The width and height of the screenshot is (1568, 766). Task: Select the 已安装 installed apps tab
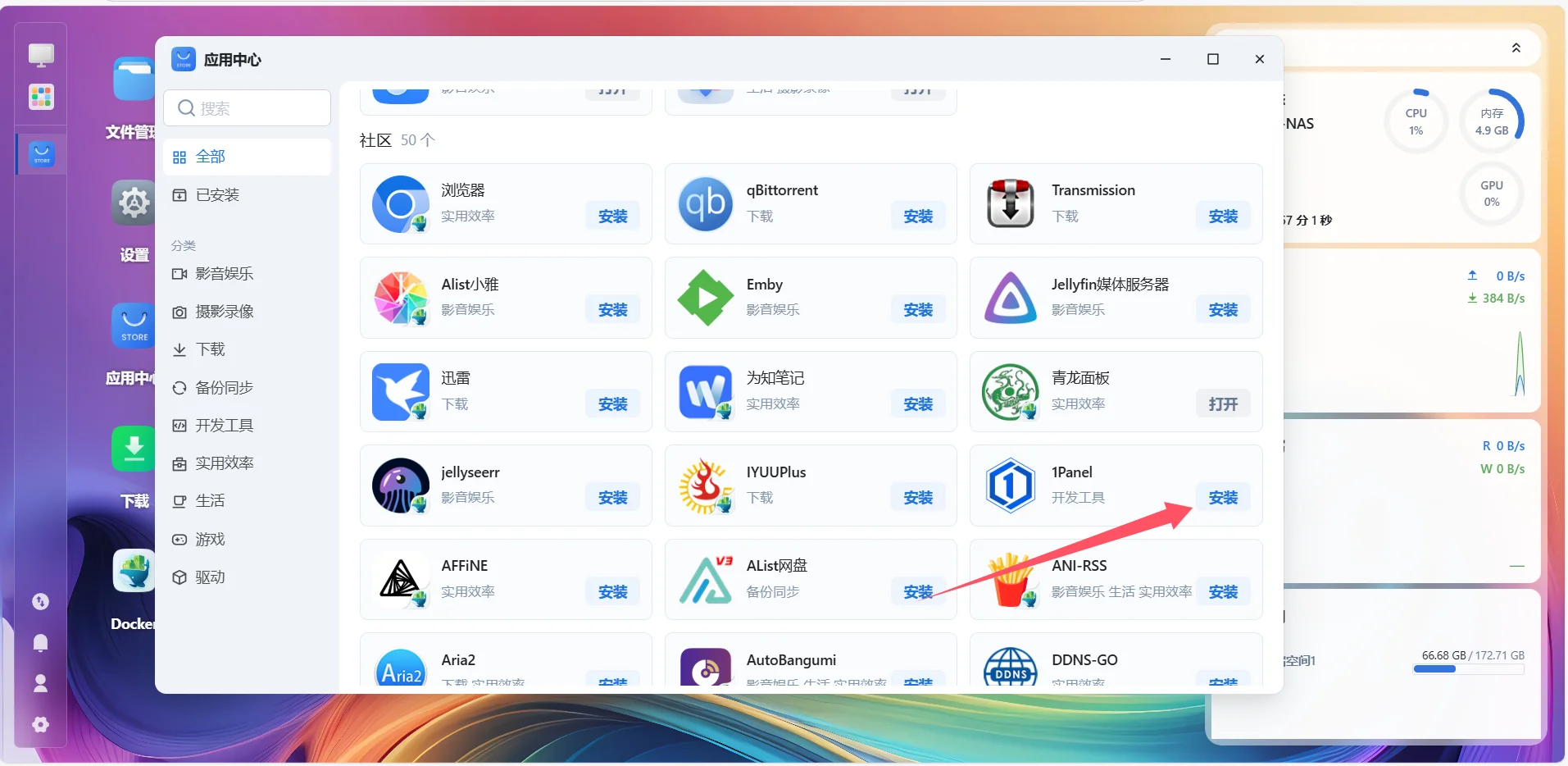tap(217, 195)
